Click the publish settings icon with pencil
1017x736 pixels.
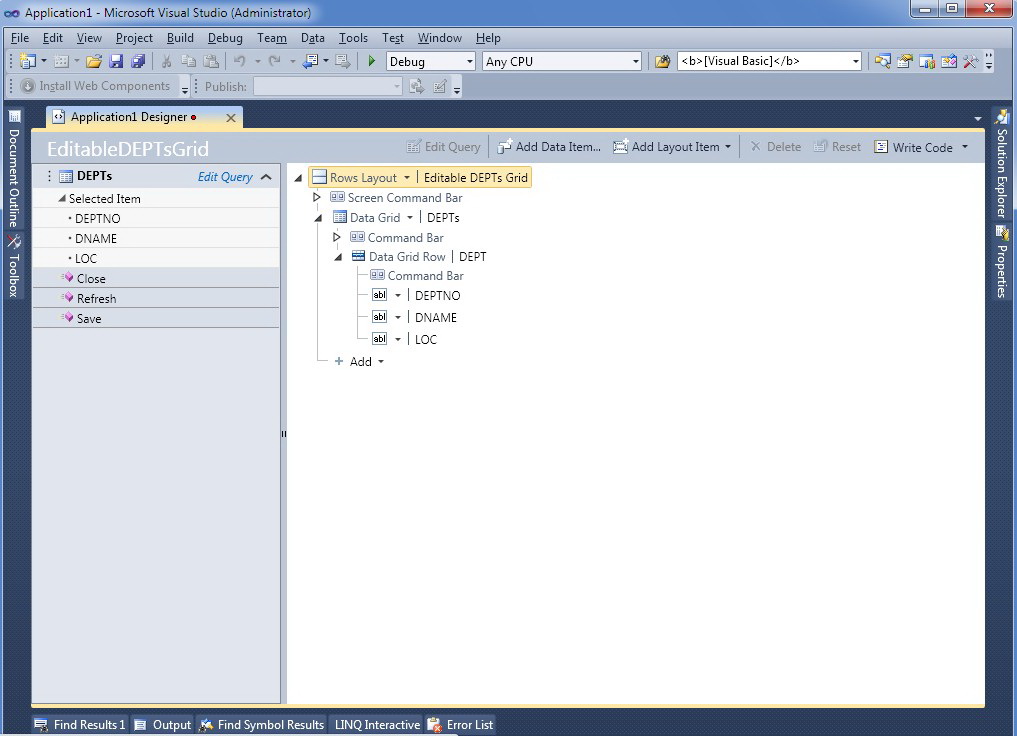coord(440,86)
